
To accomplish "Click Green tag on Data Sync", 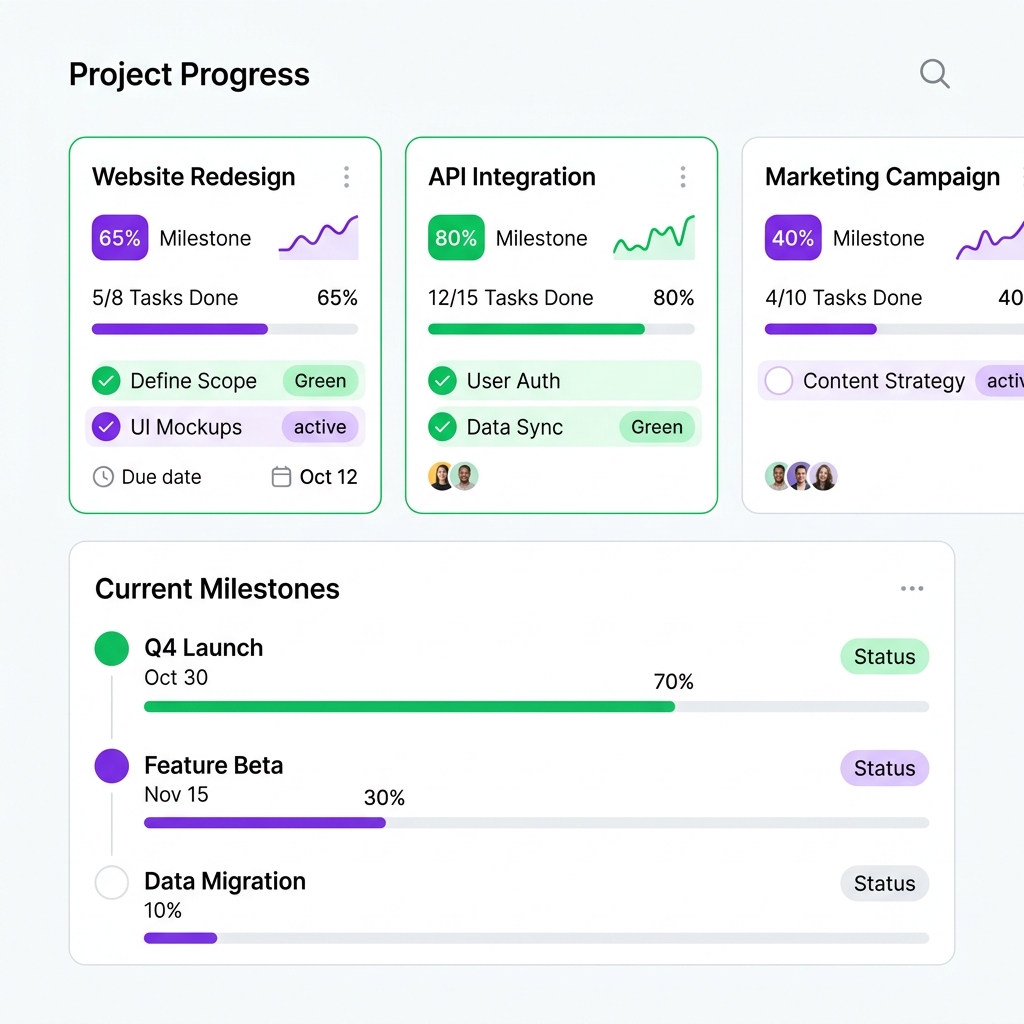I will coord(657,427).
